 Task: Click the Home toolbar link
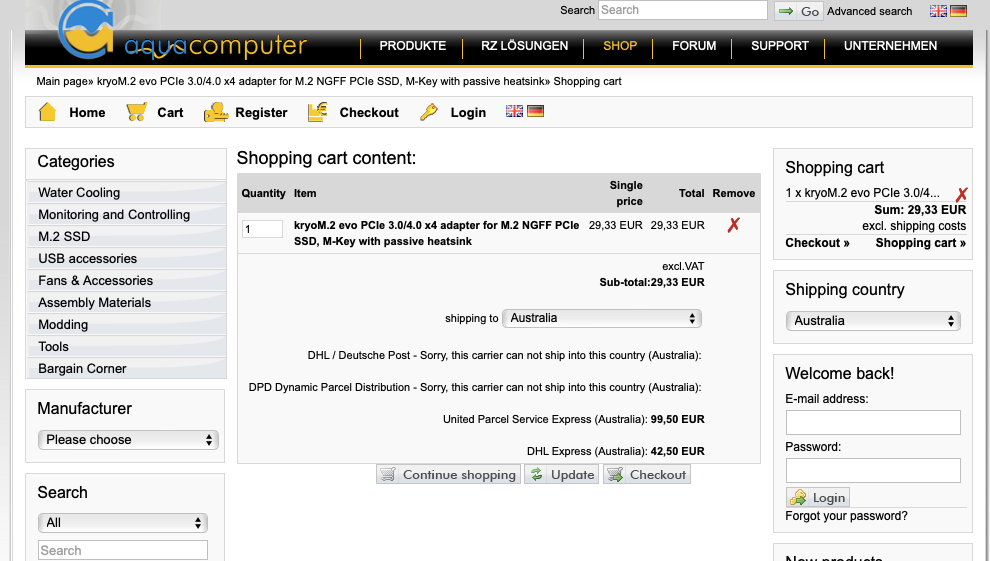click(x=87, y=112)
